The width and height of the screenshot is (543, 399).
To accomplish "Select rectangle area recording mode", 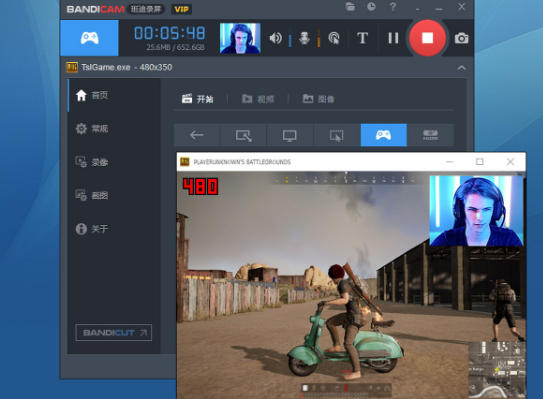I will [x=243, y=135].
